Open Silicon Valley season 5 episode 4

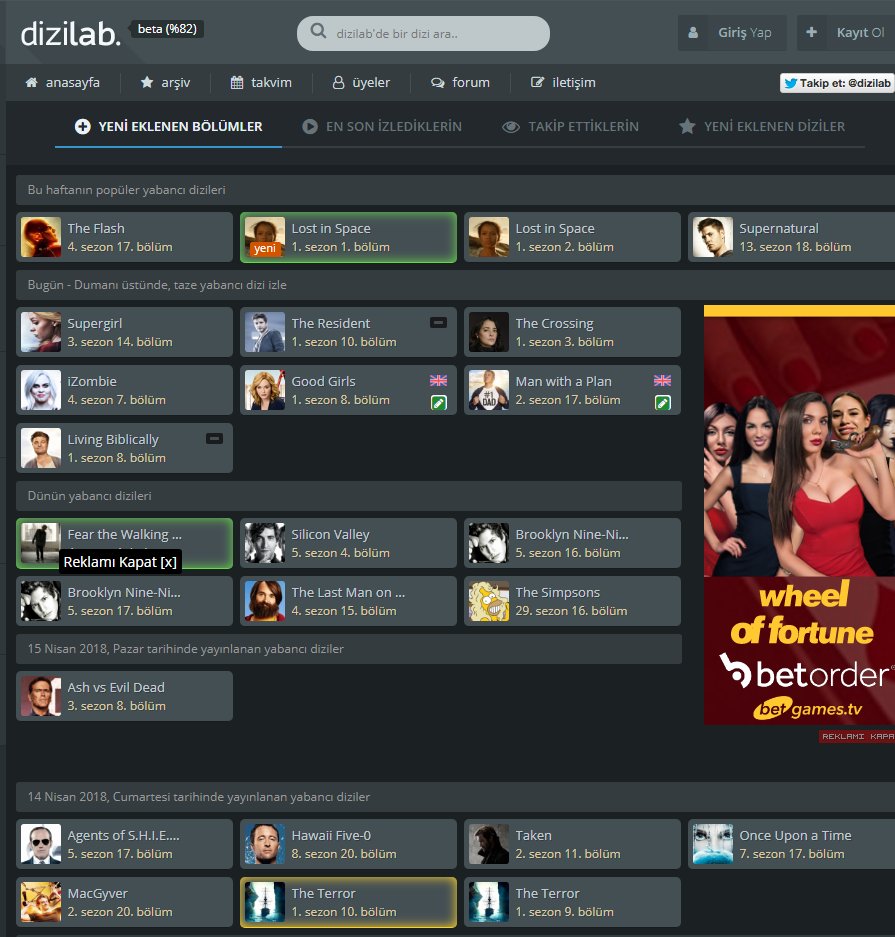click(x=348, y=543)
